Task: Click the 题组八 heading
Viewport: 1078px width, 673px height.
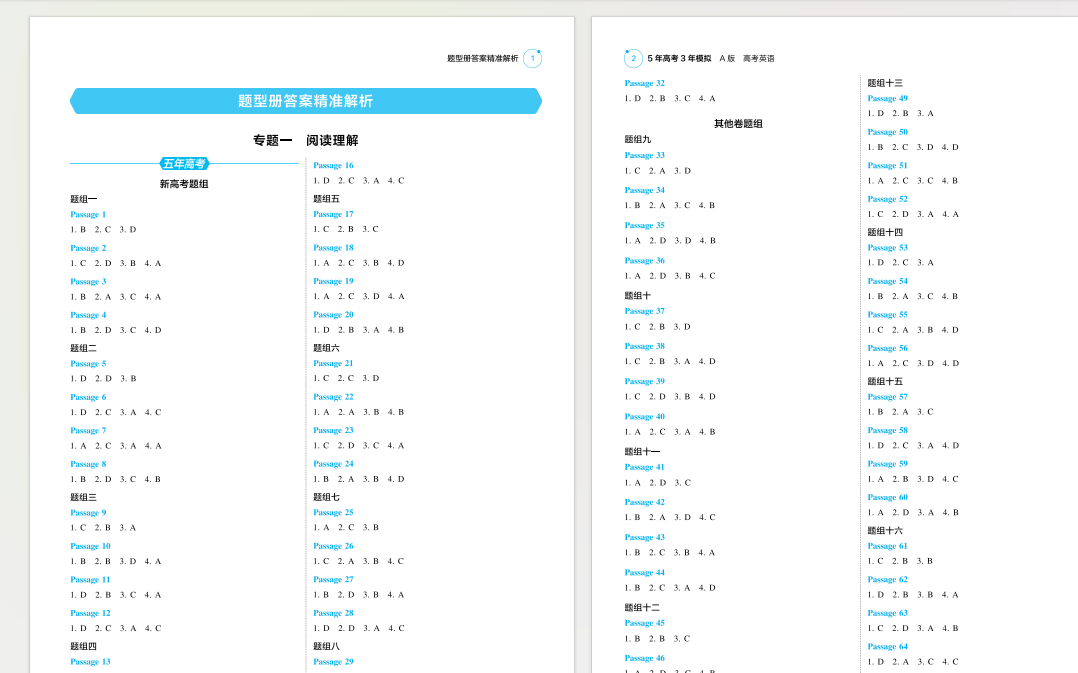Action: [x=327, y=646]
